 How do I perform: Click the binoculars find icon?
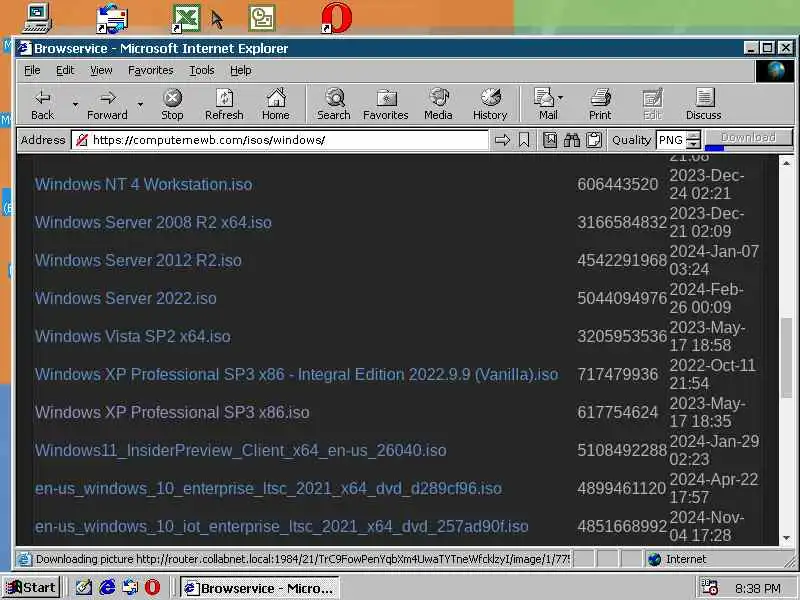tap(572, 140)
